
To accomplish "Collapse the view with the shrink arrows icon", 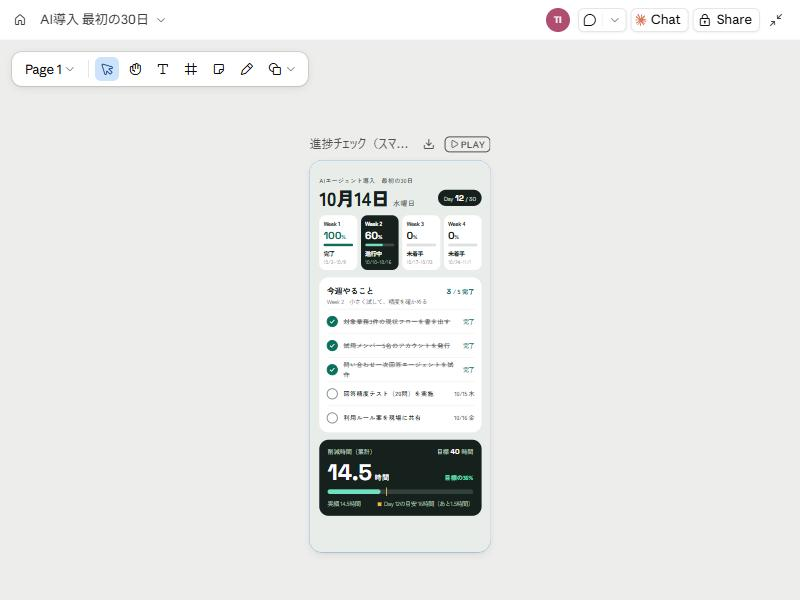I will tap(776, 20).
